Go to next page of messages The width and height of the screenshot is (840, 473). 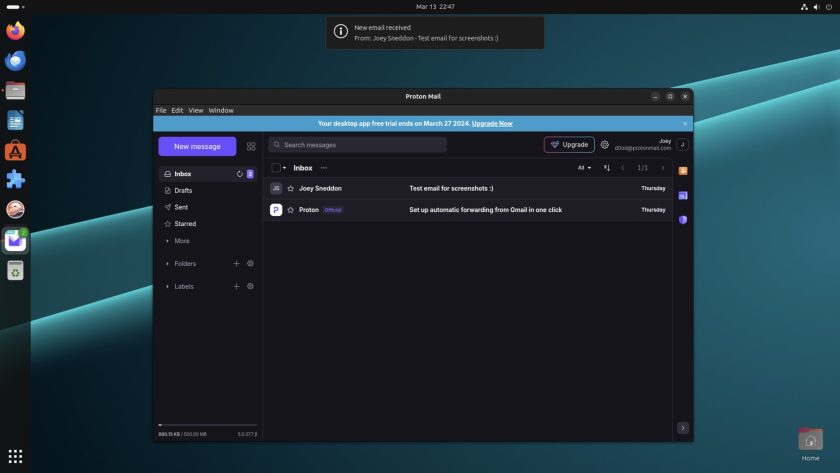(663, 168)
